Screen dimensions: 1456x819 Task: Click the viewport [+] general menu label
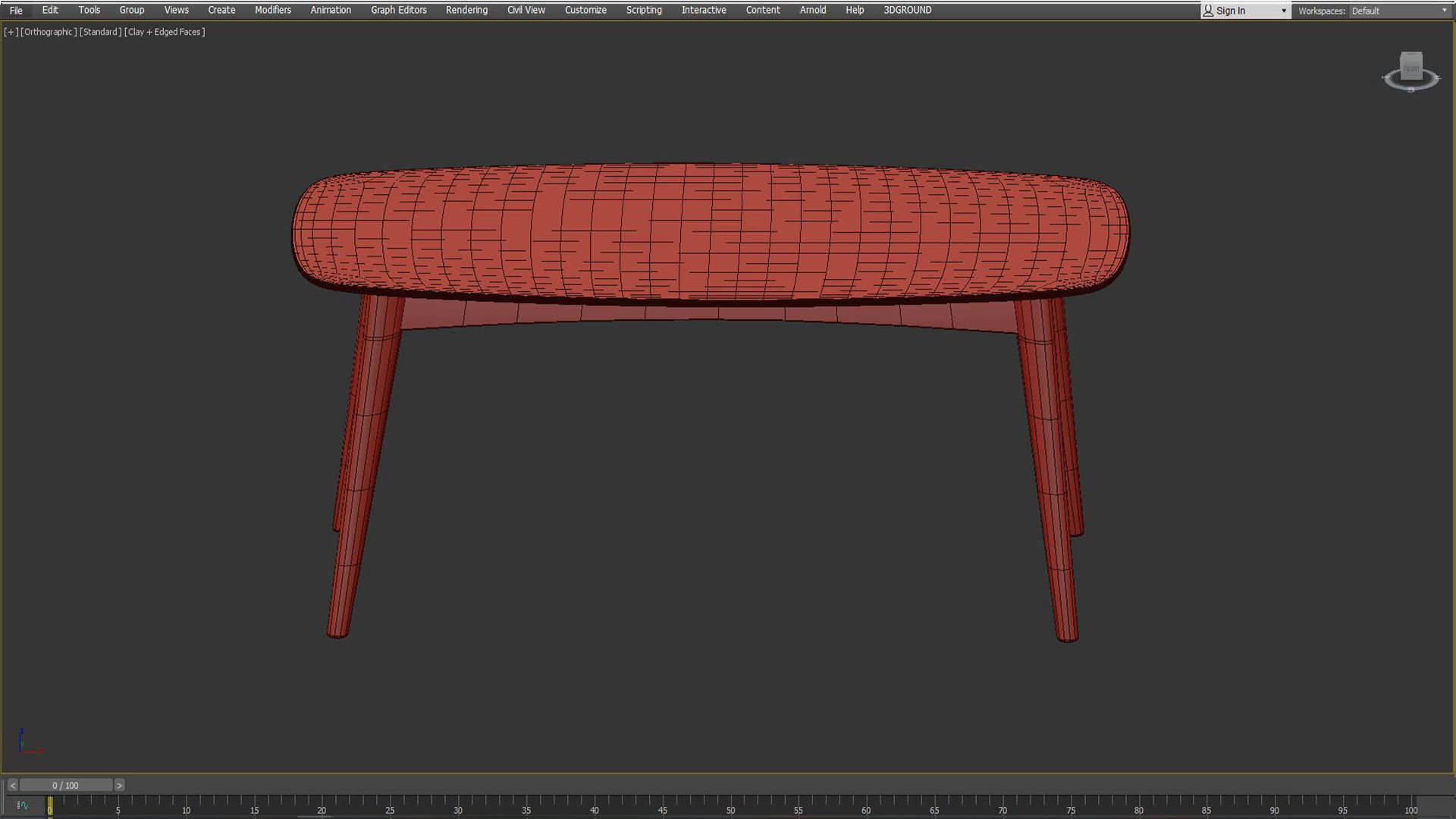click(x=11, y=32)
